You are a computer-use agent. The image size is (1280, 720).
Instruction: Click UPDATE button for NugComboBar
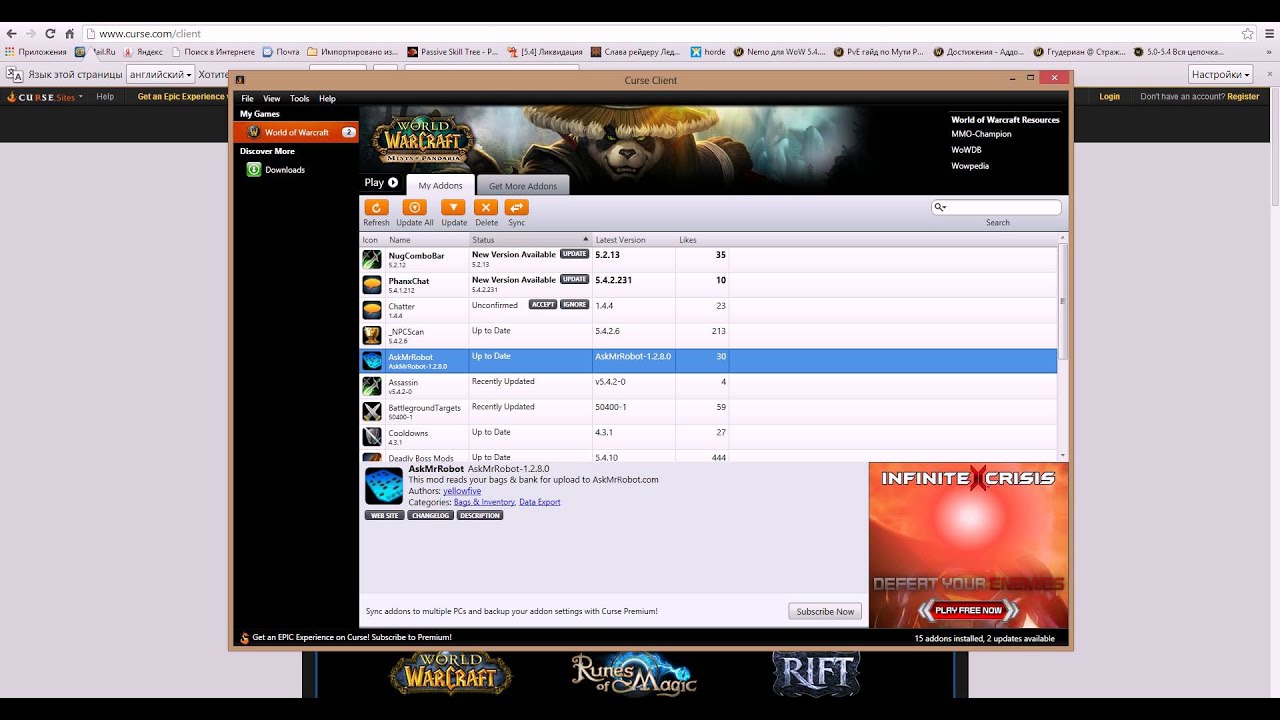574,254
